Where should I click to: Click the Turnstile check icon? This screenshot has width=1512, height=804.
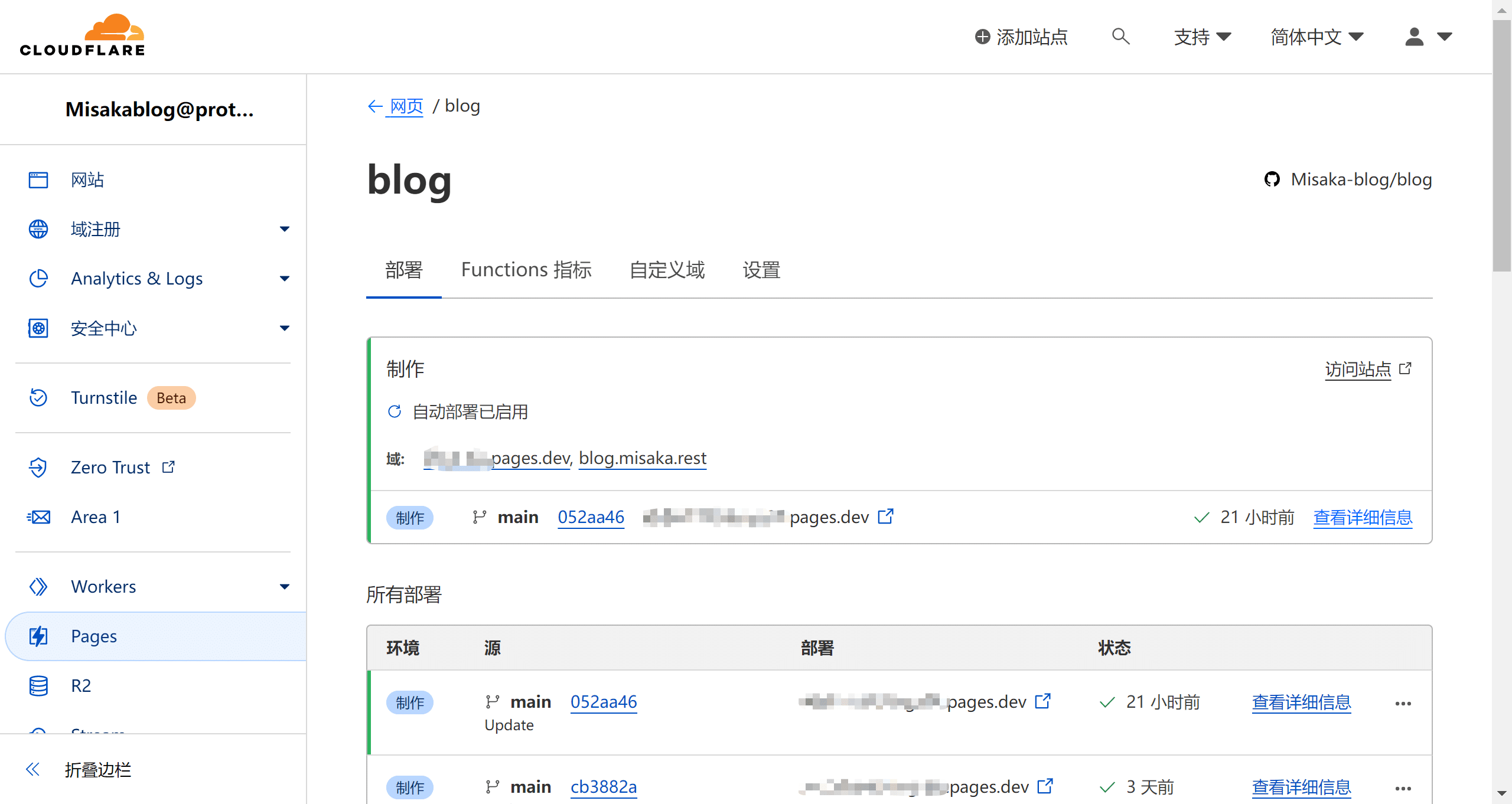pos(38,398)
